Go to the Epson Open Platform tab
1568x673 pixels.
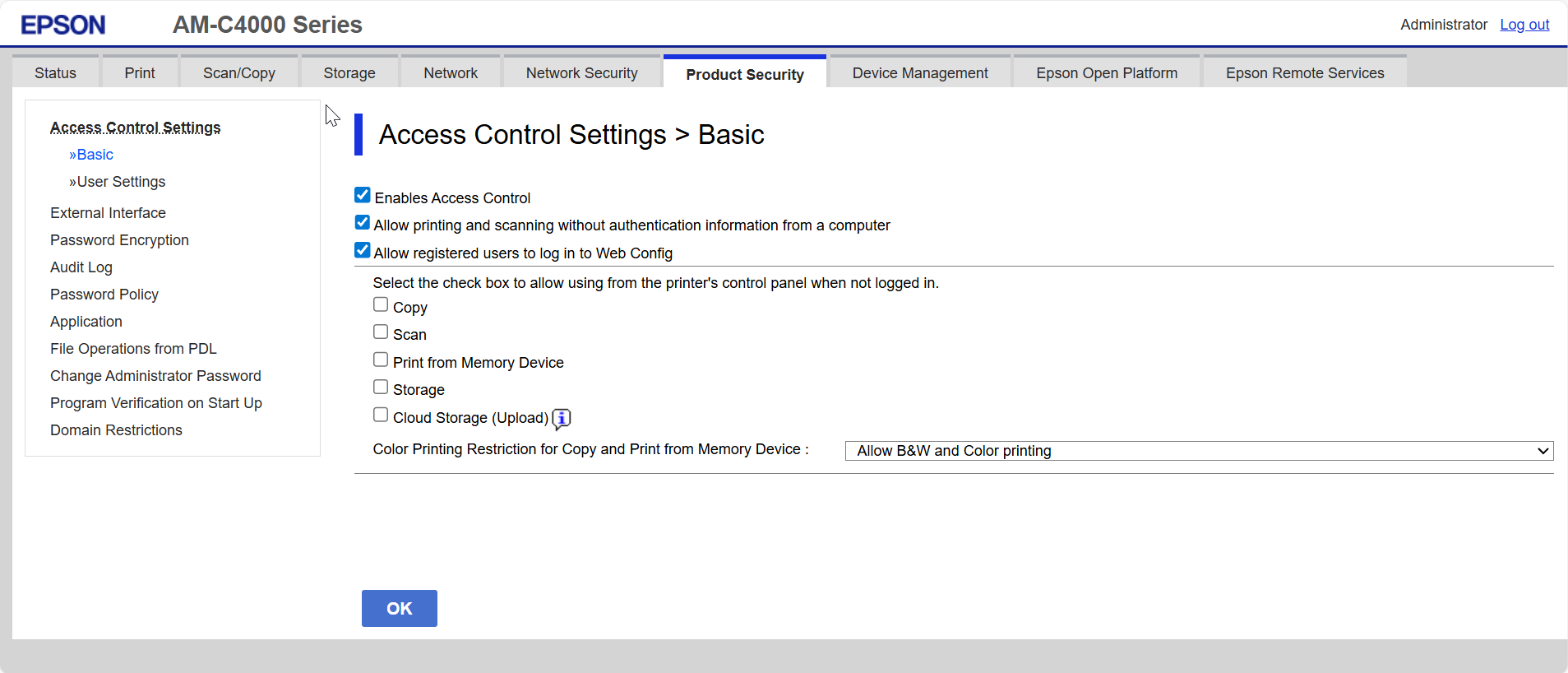click(x=1106, y=73)
